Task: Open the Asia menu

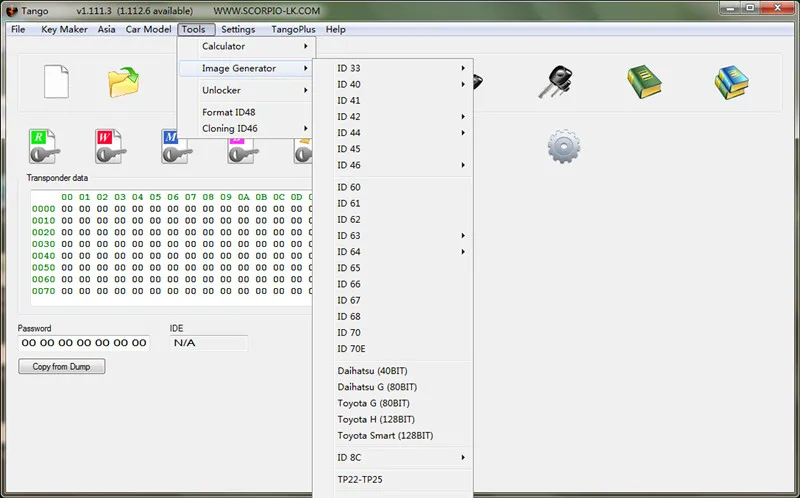Action: tap(106, 30)
